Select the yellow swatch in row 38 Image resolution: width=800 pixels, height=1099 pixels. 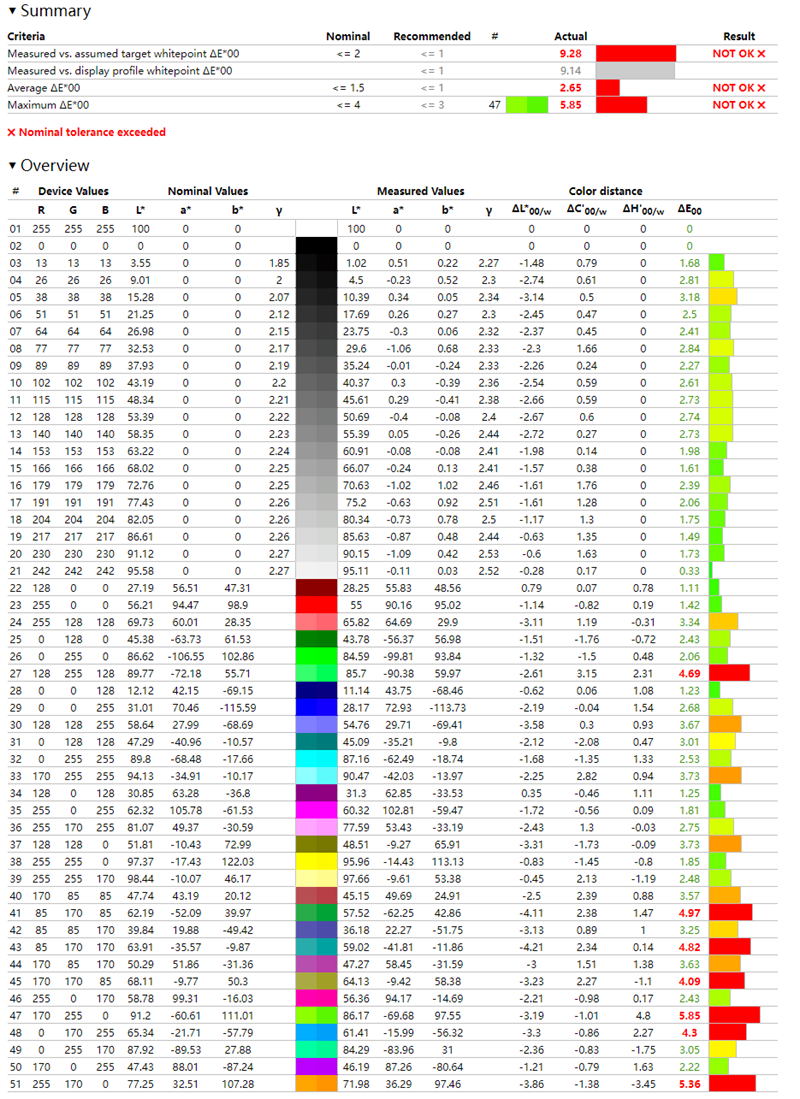tap(318, 861)
